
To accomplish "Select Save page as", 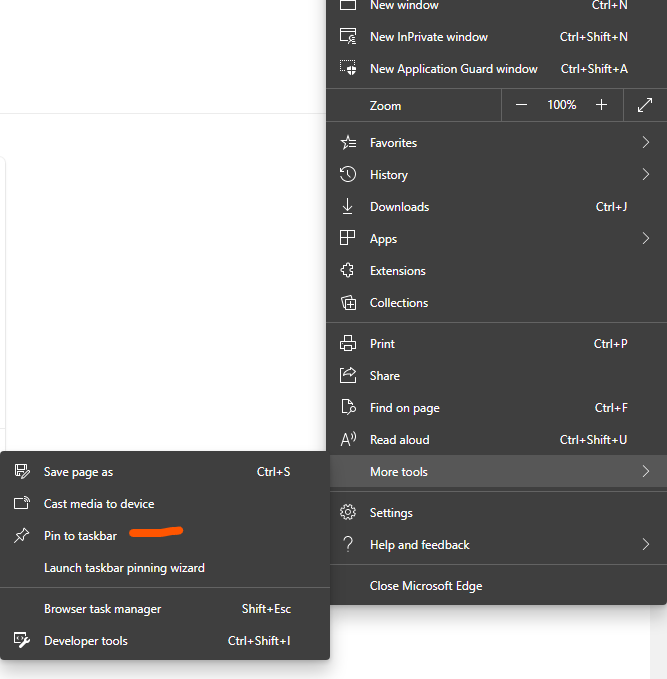I will 165,472.
